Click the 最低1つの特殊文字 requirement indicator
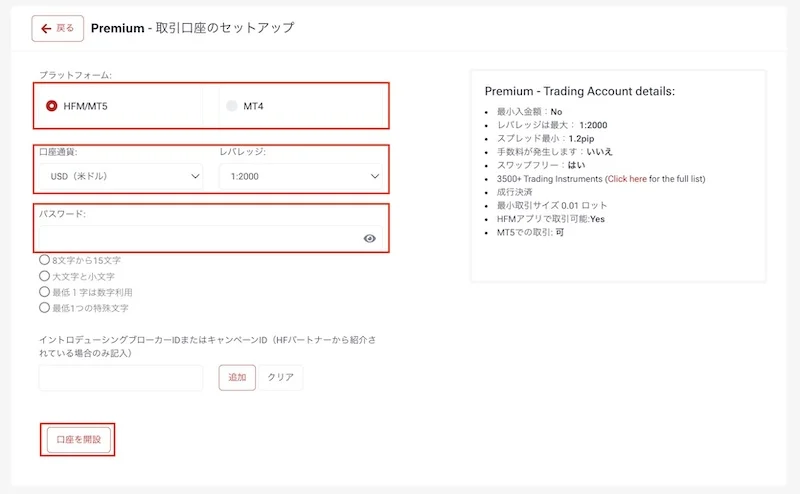This screenshot has height=494, width=800. click(44, 308)
